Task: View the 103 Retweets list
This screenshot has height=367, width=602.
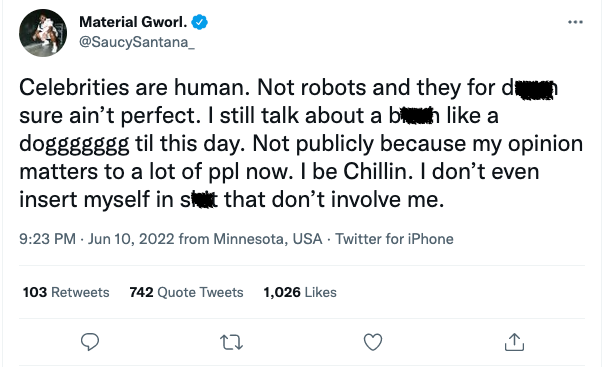Action: pyautogui.click(x=66, y=292)
